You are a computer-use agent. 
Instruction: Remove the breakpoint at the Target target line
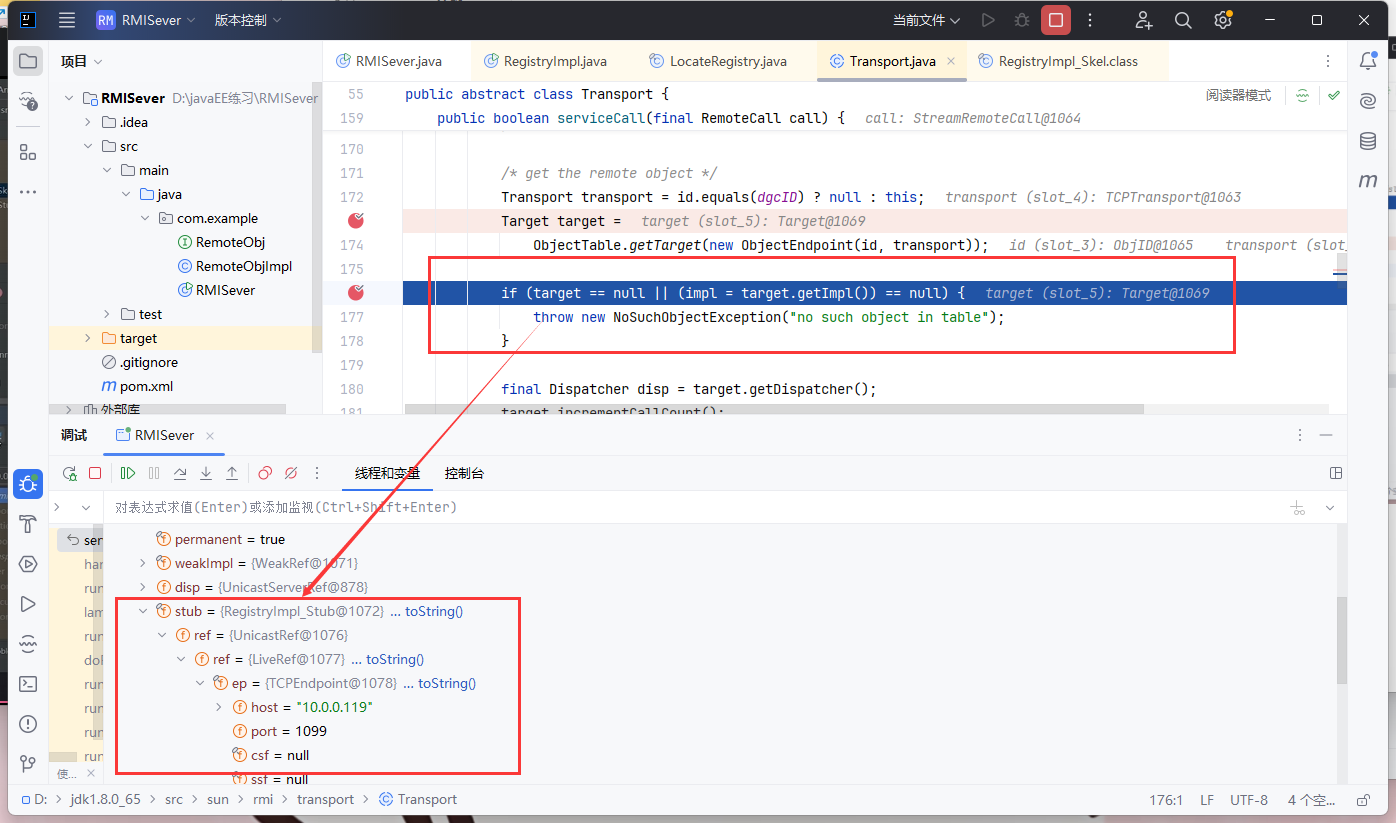point(355,221)
